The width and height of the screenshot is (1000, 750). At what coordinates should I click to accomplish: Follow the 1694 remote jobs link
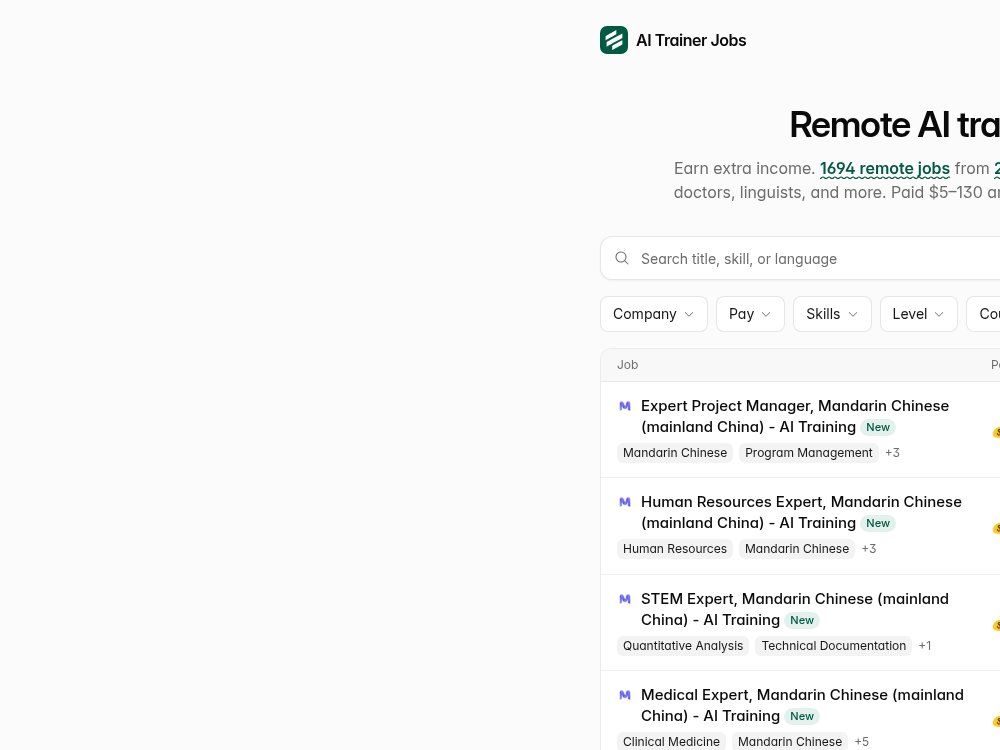click(885, 168)
